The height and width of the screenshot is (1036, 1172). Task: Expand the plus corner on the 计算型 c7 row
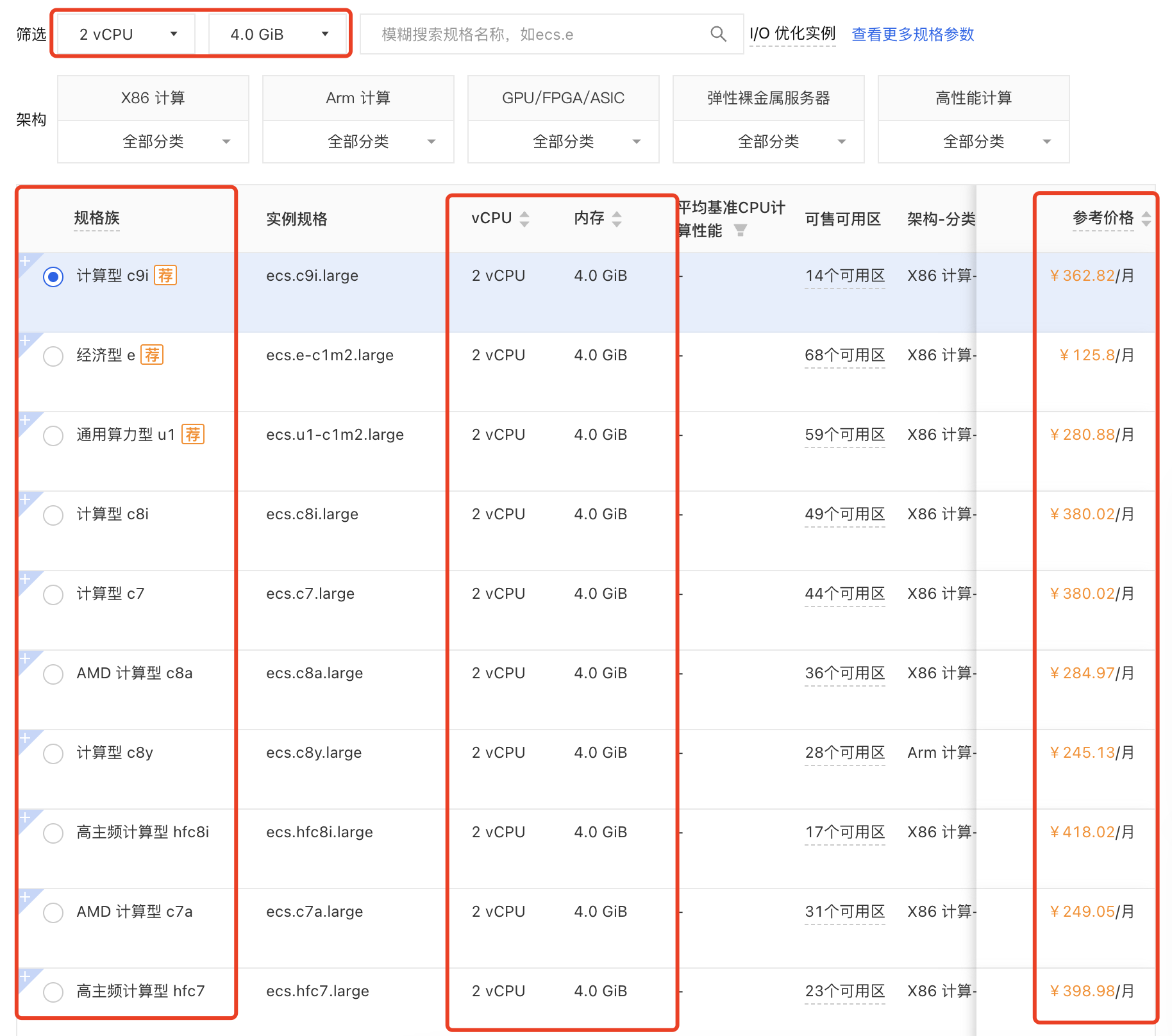click(26, 579)
